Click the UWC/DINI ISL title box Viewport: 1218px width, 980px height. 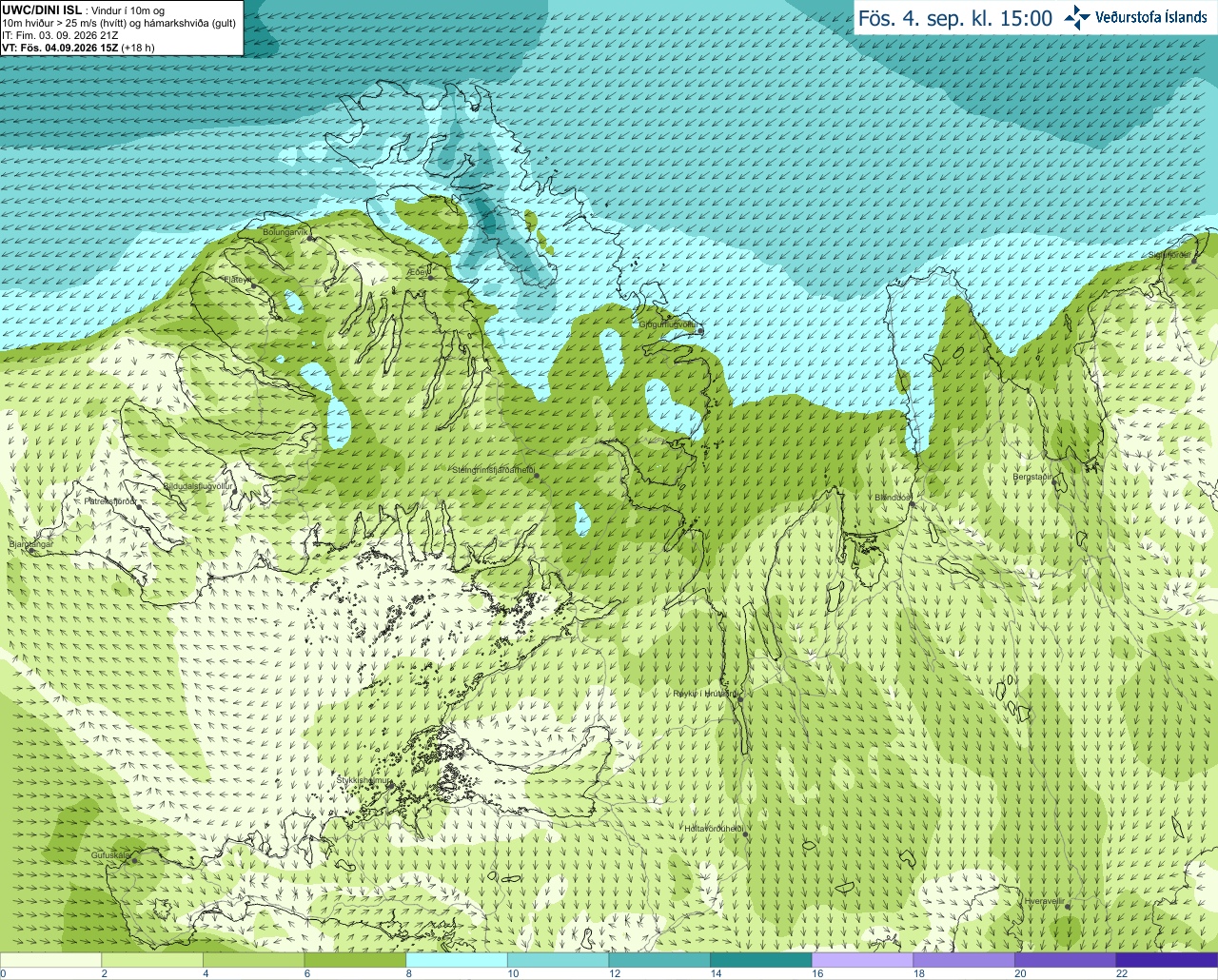pos(121,28)
